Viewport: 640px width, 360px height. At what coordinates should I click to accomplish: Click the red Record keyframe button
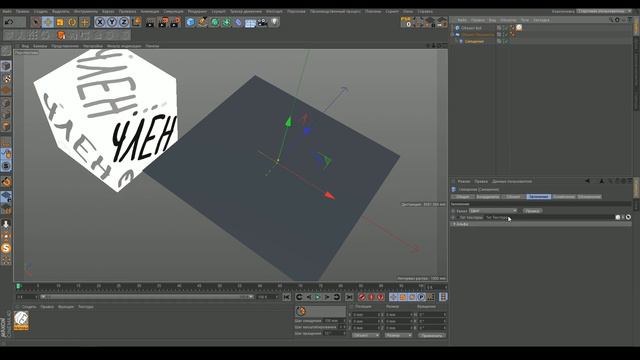coord(362,297)
